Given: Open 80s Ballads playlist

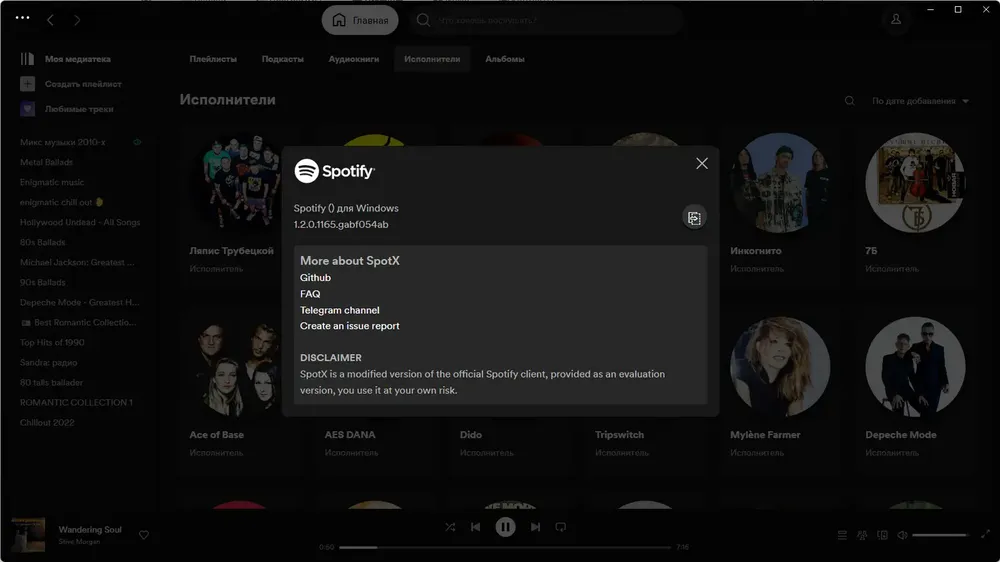Looking at the screenshot, I should tap(42, 242).
